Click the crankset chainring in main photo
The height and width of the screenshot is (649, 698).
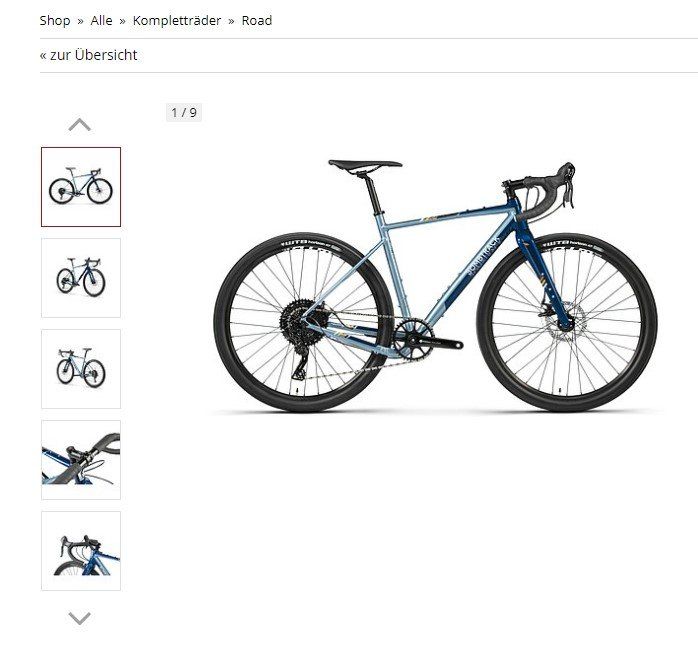tap(413, 338)
